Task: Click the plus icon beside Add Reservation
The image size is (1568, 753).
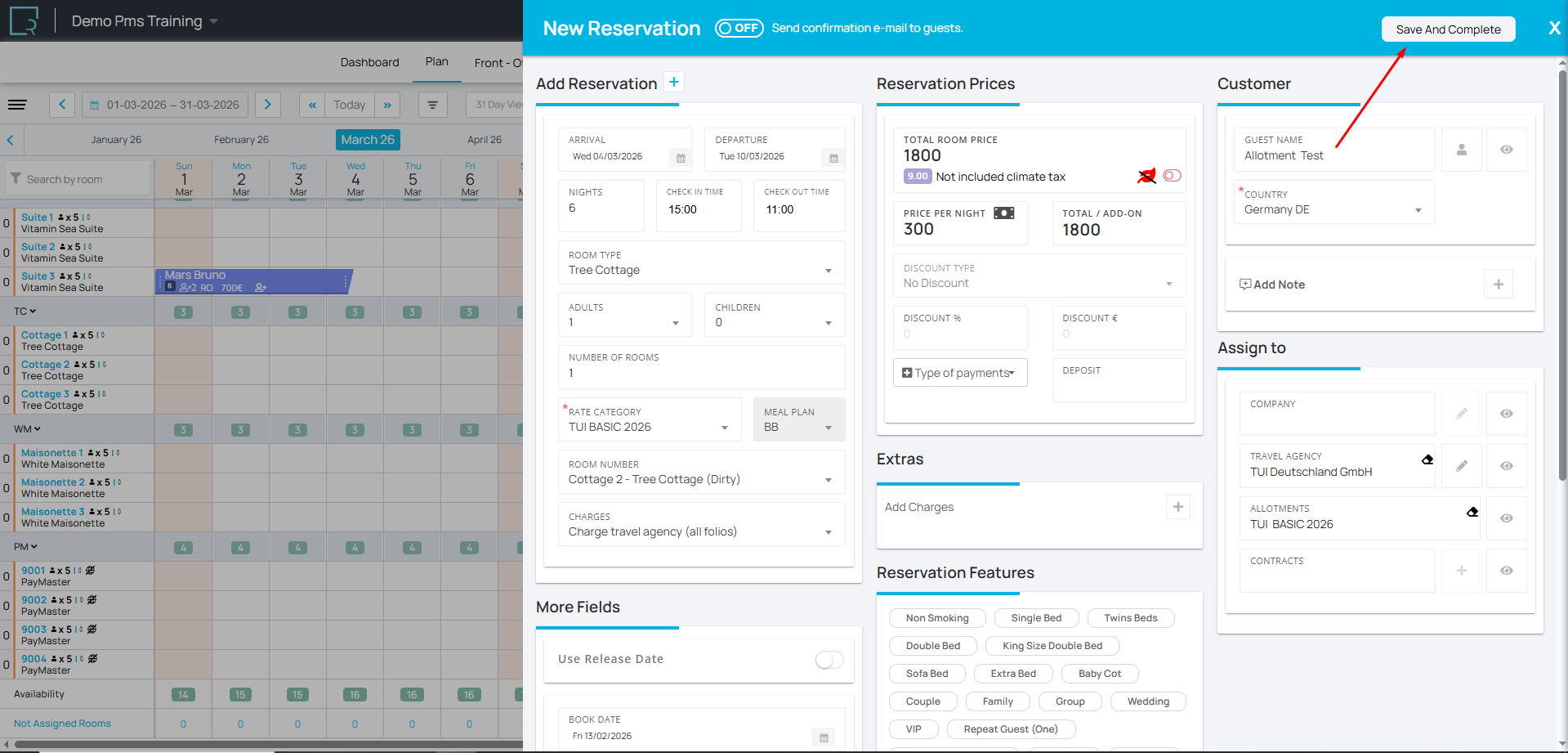Action: pyautogui.click(x=673, y=82)
